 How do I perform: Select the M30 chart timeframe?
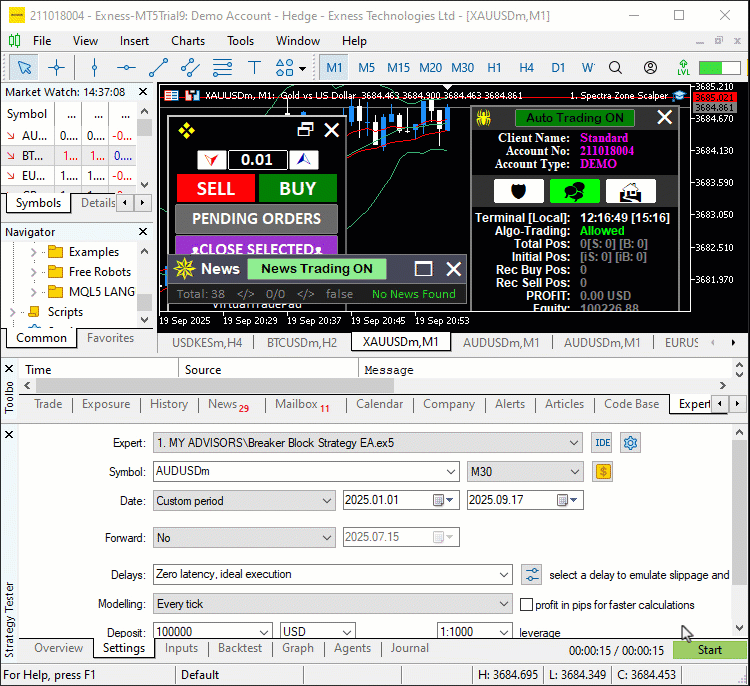(463, 68)
